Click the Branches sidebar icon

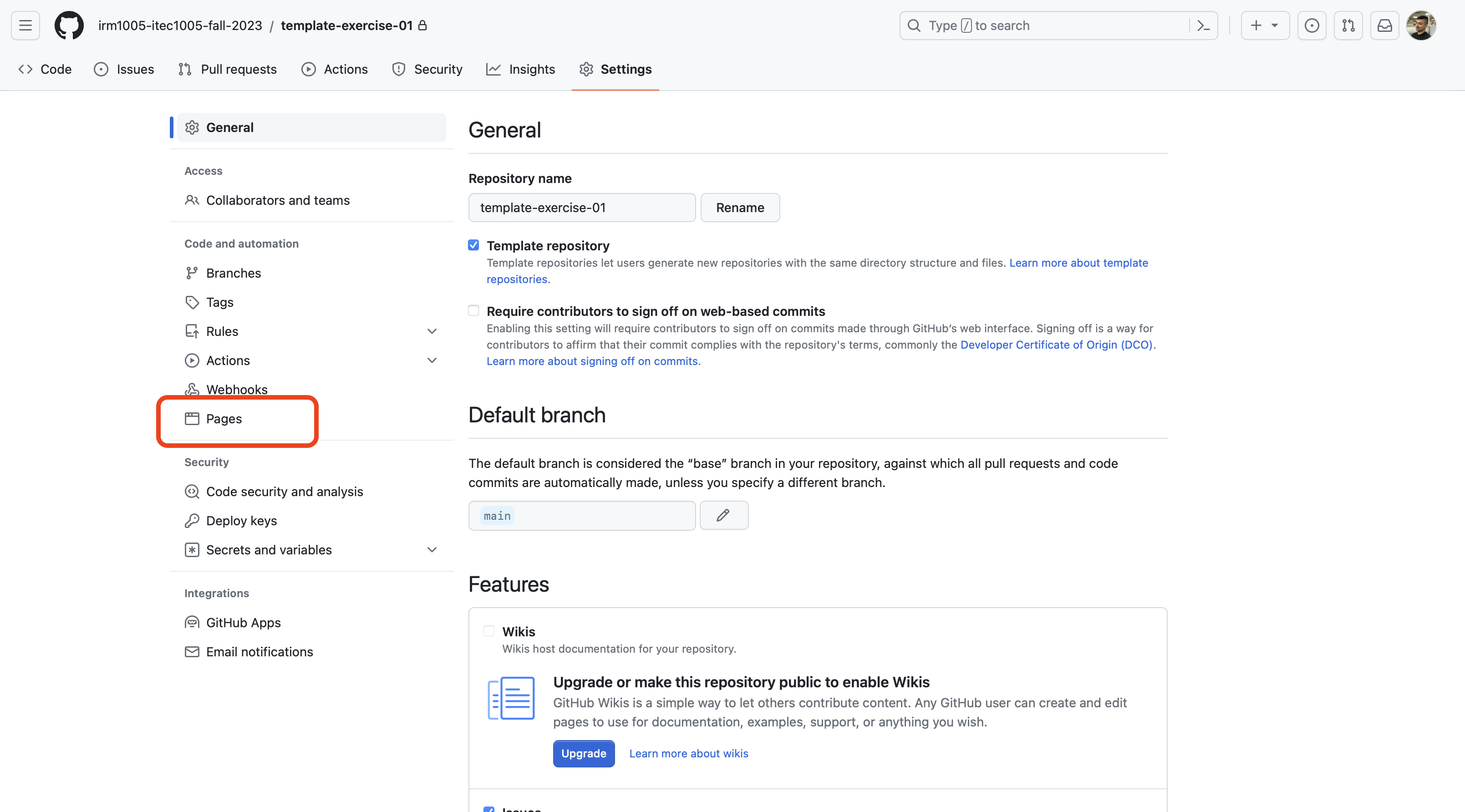[x=192, y=273]
